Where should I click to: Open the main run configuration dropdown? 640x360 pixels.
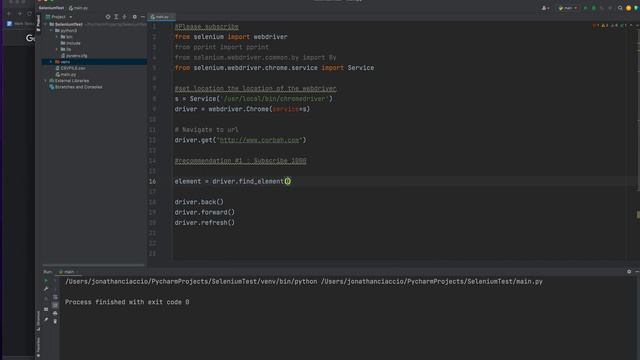pos(567,8)
